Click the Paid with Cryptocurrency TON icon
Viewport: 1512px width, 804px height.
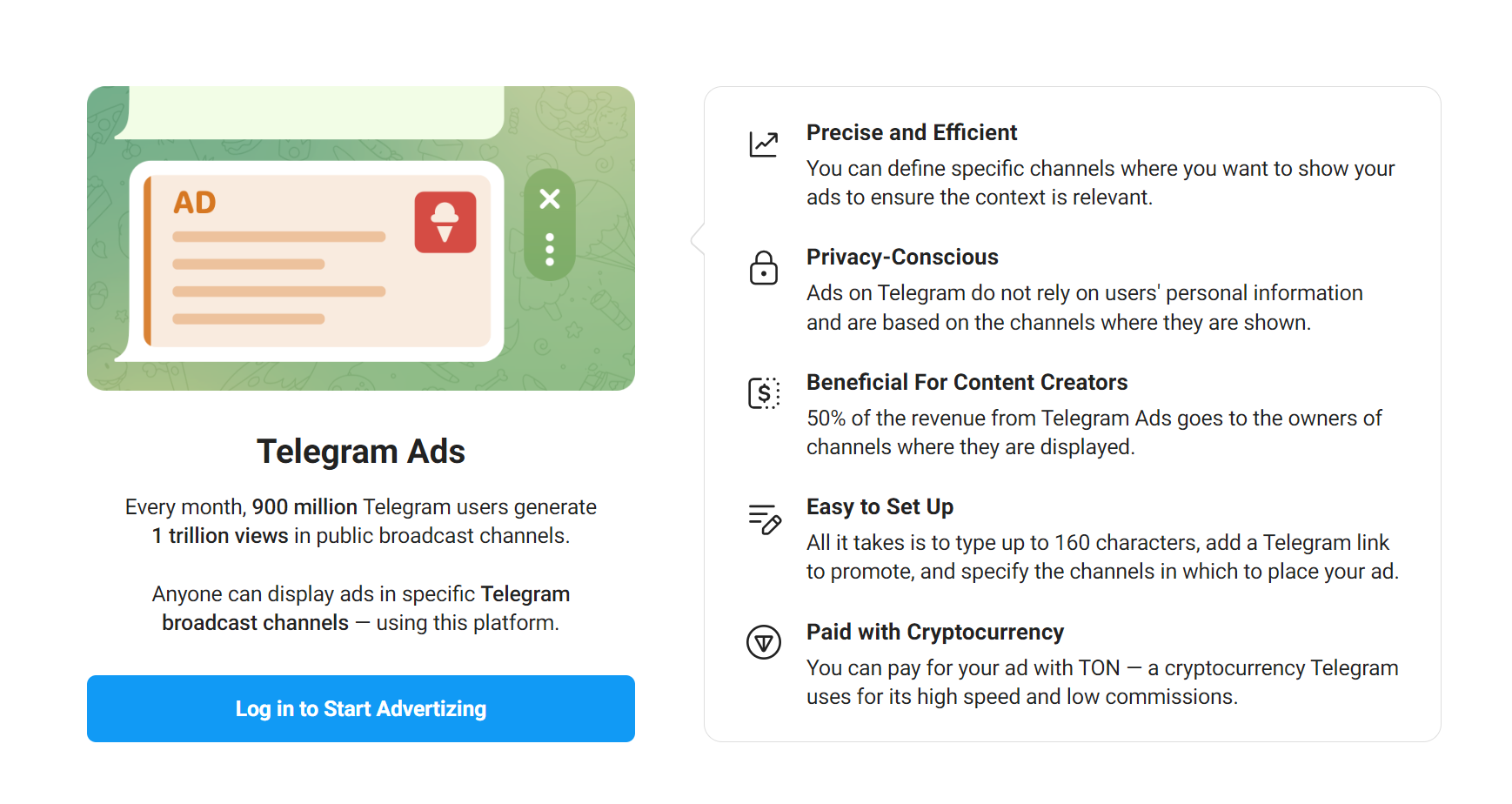763,642
